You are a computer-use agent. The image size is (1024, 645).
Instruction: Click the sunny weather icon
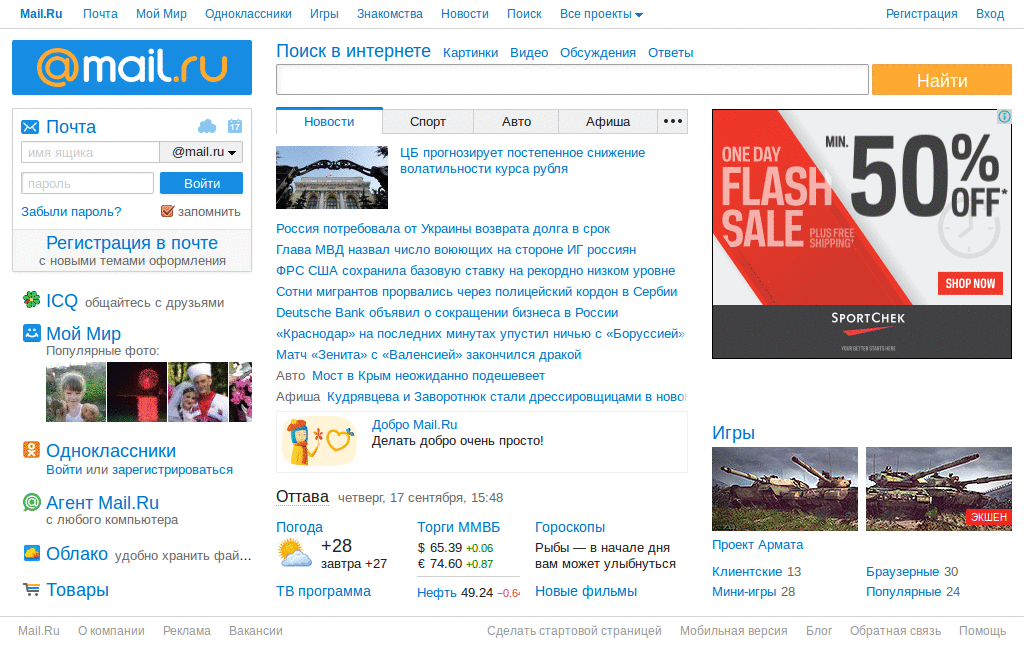[294, 554]
